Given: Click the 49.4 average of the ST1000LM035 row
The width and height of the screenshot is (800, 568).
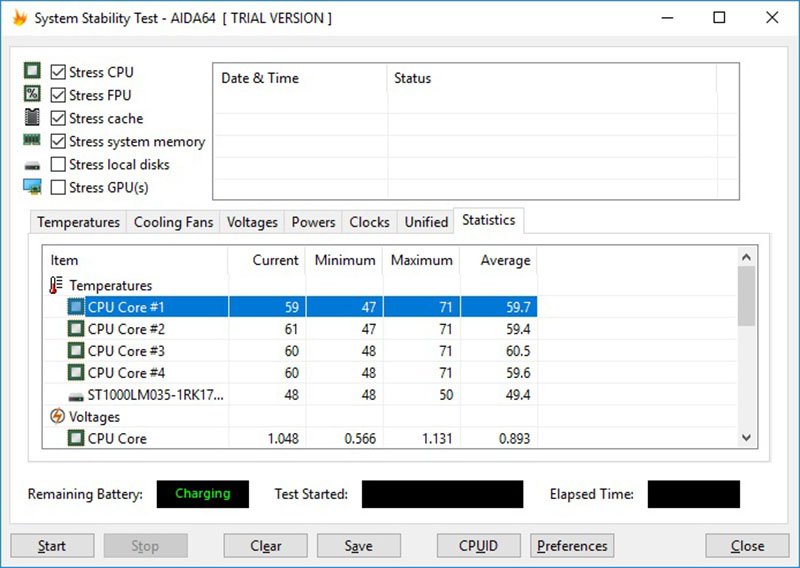Looking at the screenshot, I should coord(518,395).
